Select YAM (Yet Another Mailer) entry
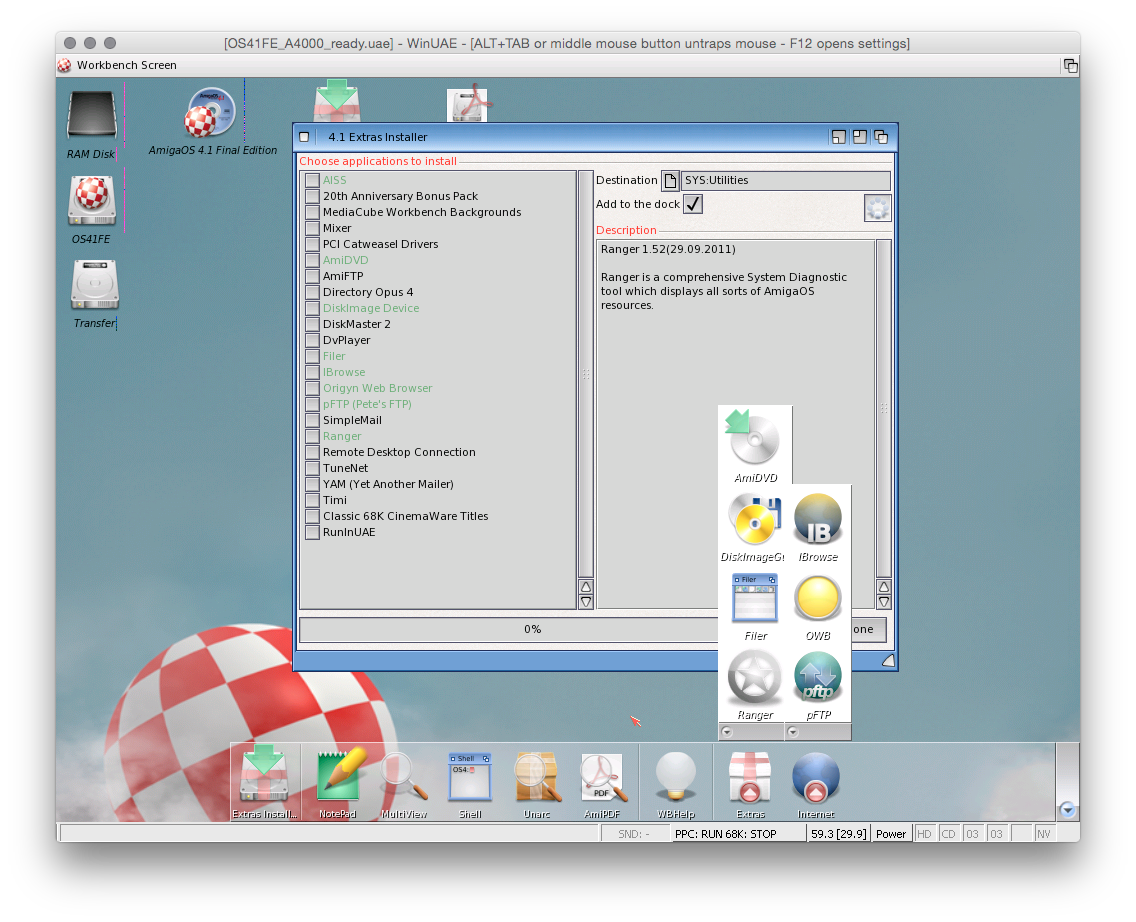This screenshot has height=922, width=1136. point(388,484)
